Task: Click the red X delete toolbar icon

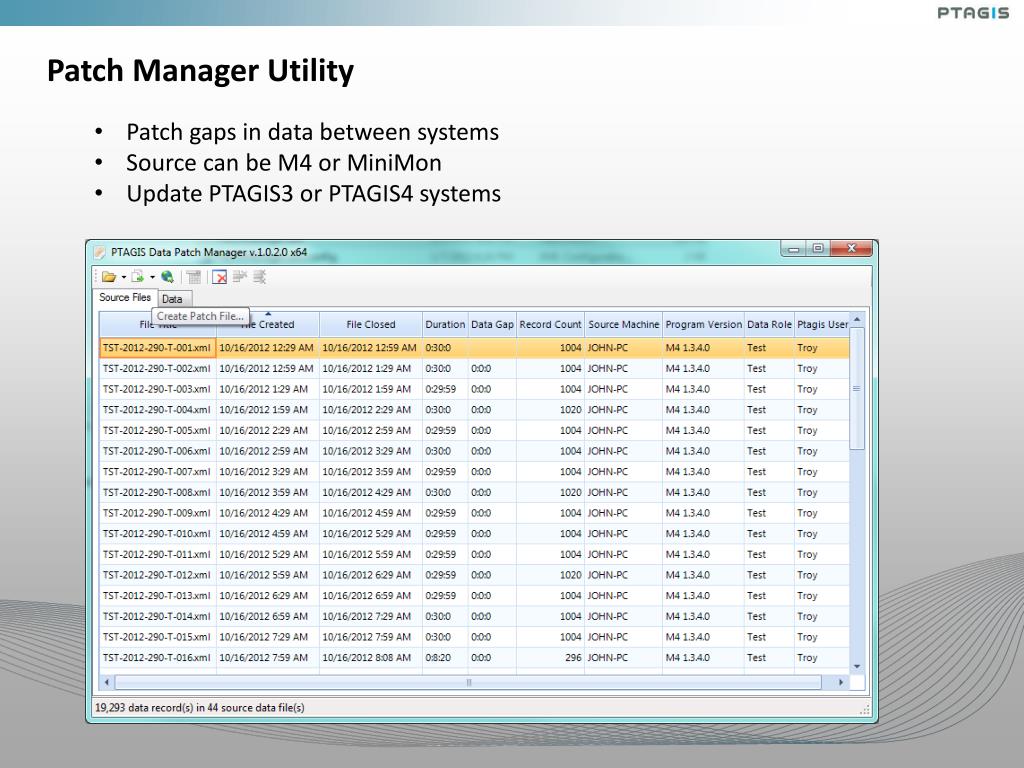Action: click(x=219, y=277)
